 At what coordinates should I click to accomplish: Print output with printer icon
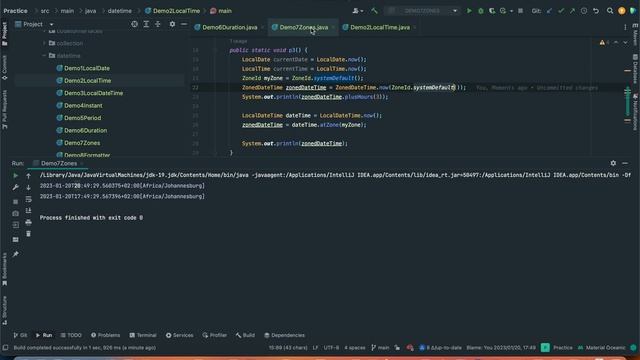tap(28, 222)
